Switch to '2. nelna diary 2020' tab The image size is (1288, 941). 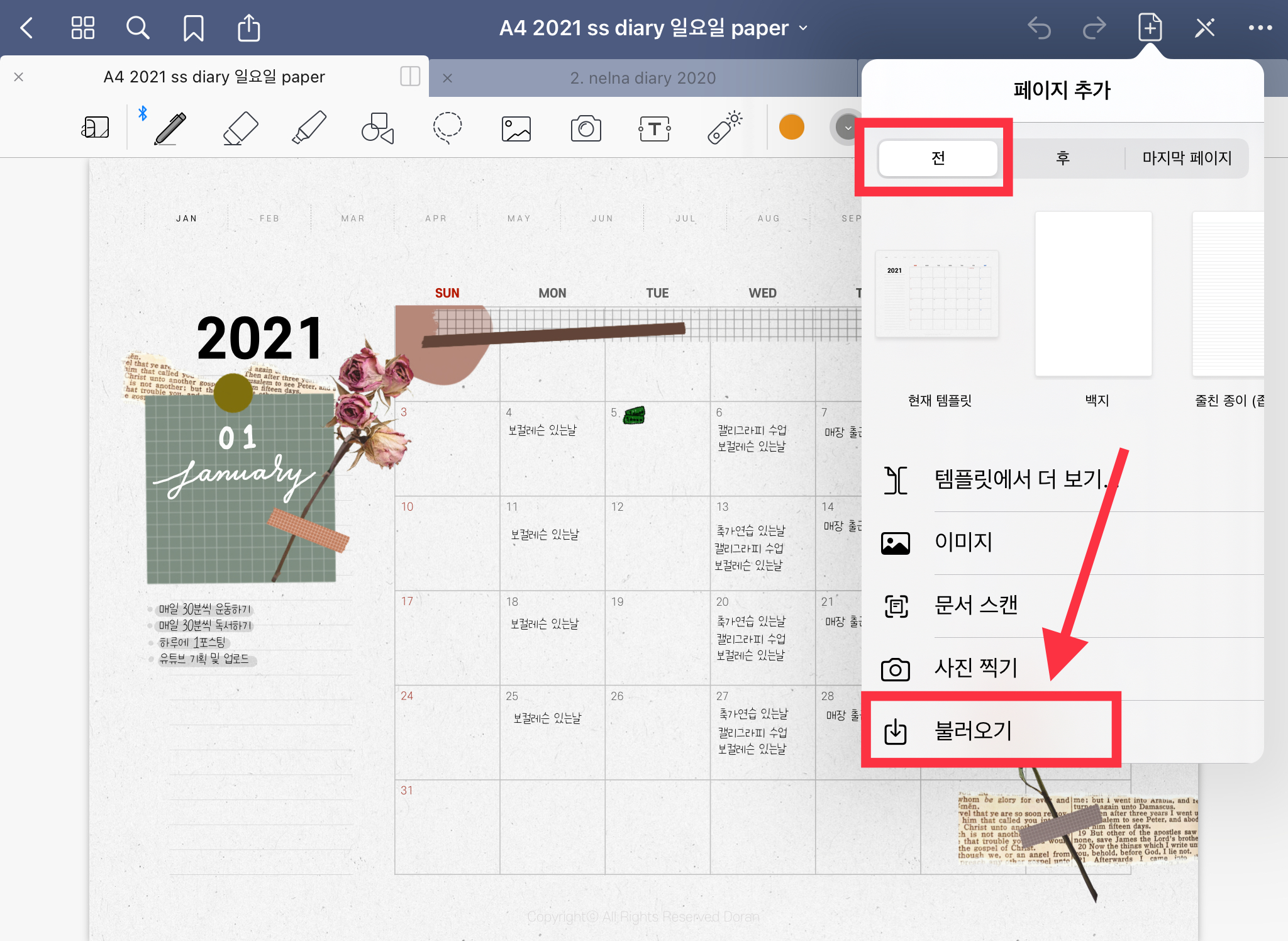[643, 78]
